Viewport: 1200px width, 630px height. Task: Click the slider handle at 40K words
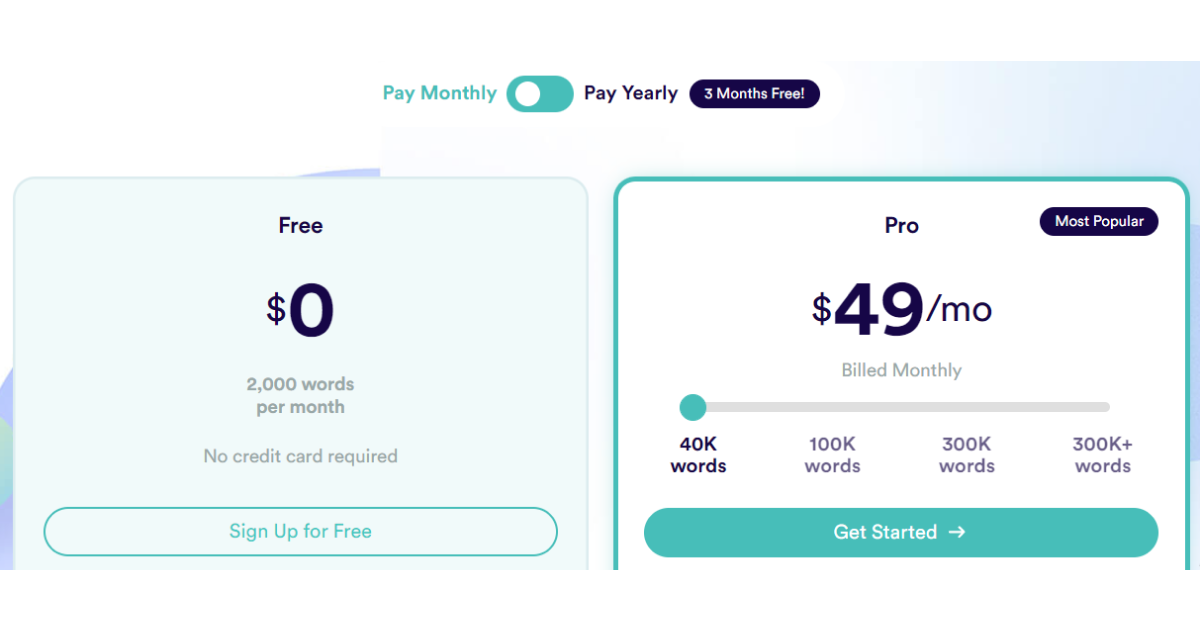pos(693,407)
